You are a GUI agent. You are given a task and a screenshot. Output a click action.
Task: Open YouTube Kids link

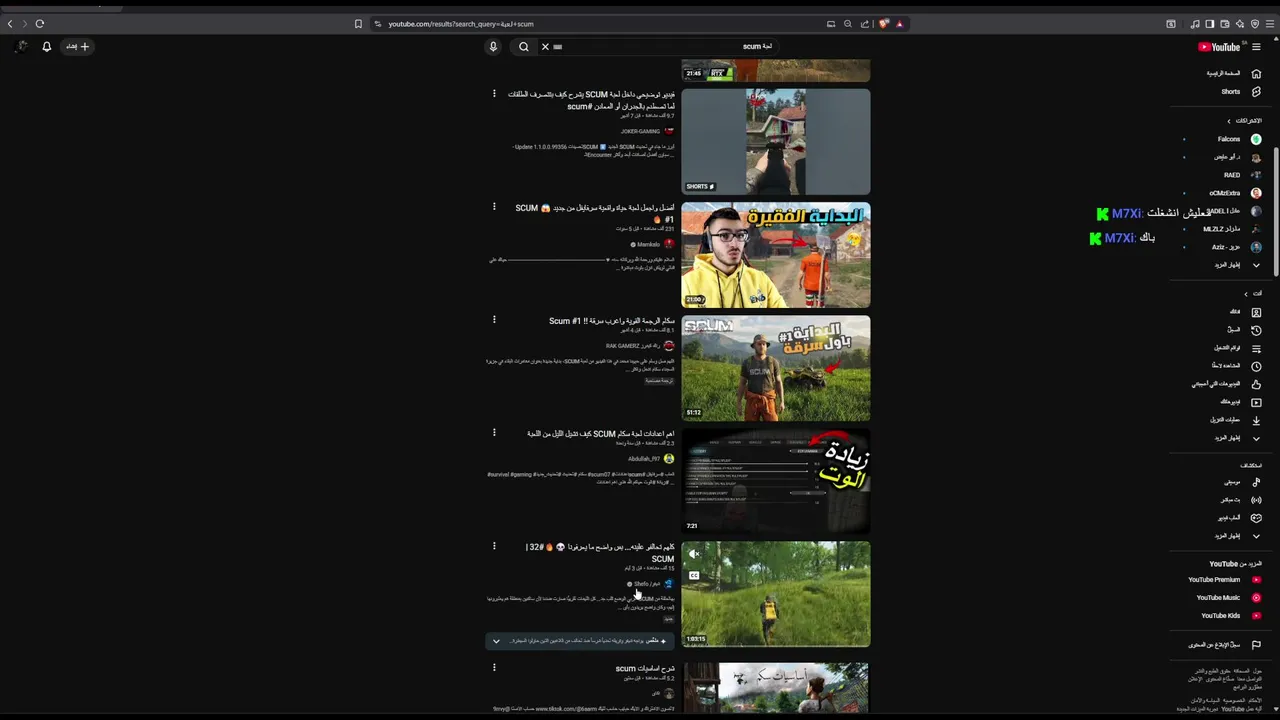click(1230, 616)
